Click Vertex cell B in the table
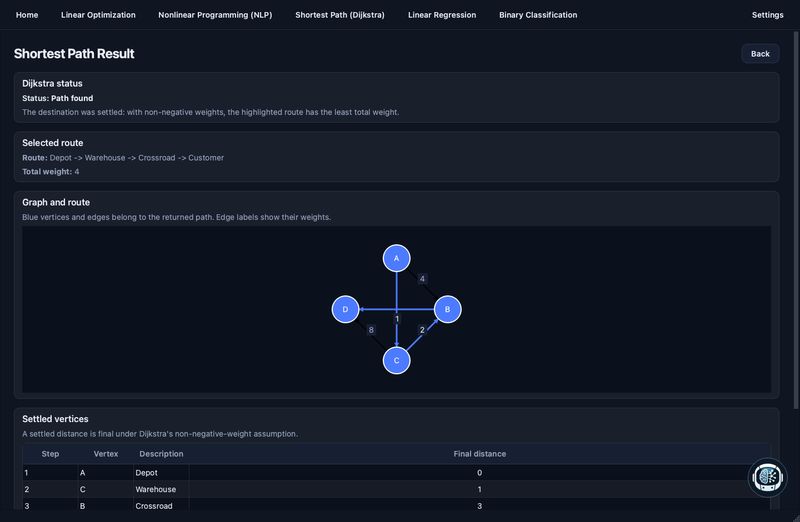Viewport: 800px width, 522px height. tap(106, 506)
